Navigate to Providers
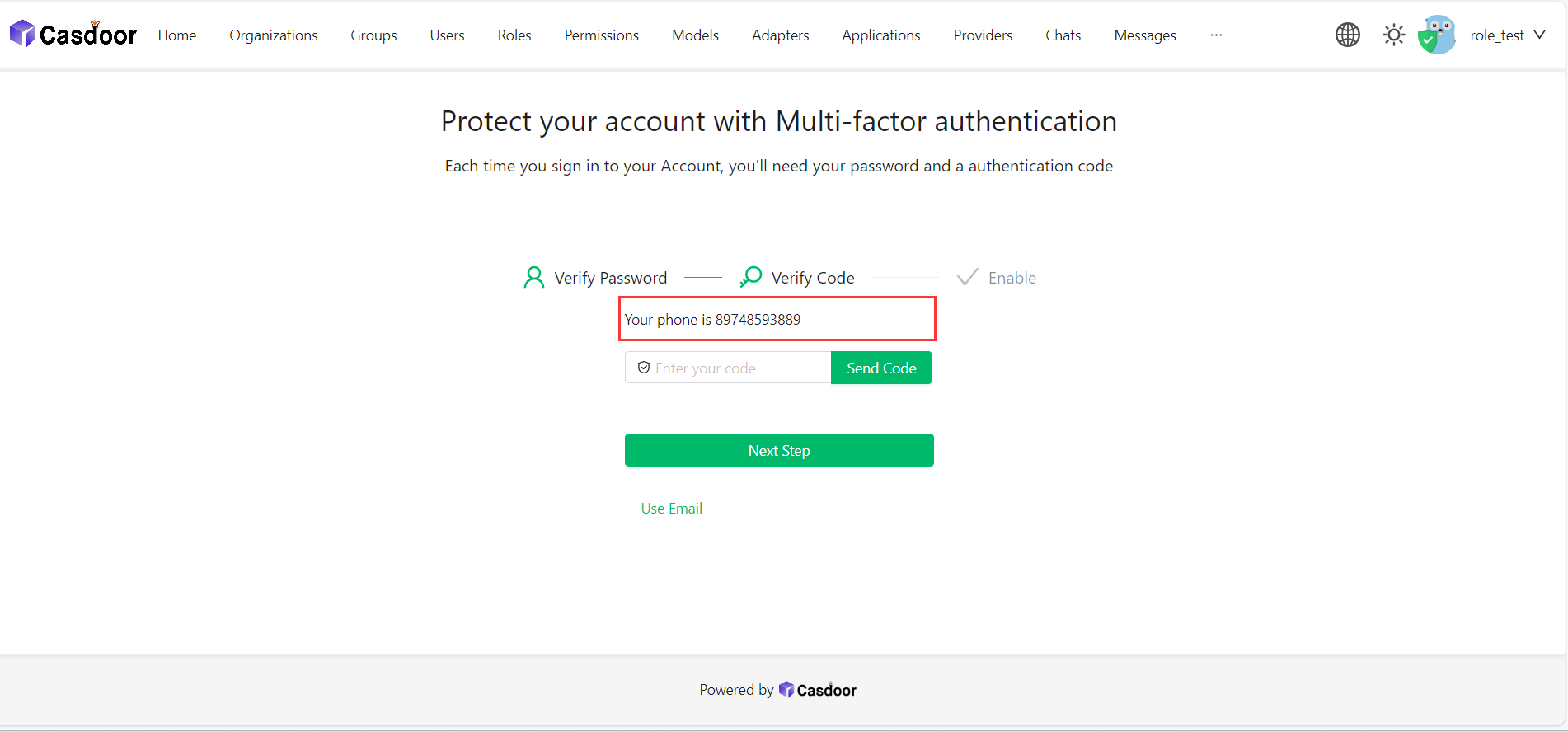Image resolution: width=1568 pixels, height=732 pixels. (983, 35)
